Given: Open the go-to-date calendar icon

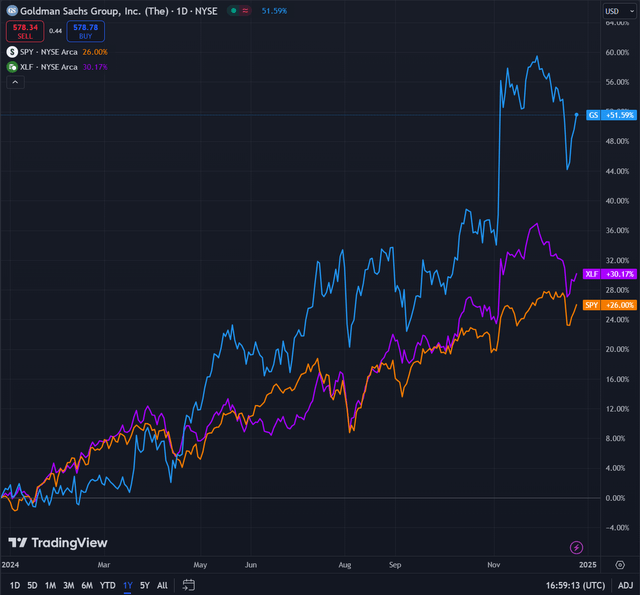Looking at the screenshot, I should coord(188,585).
